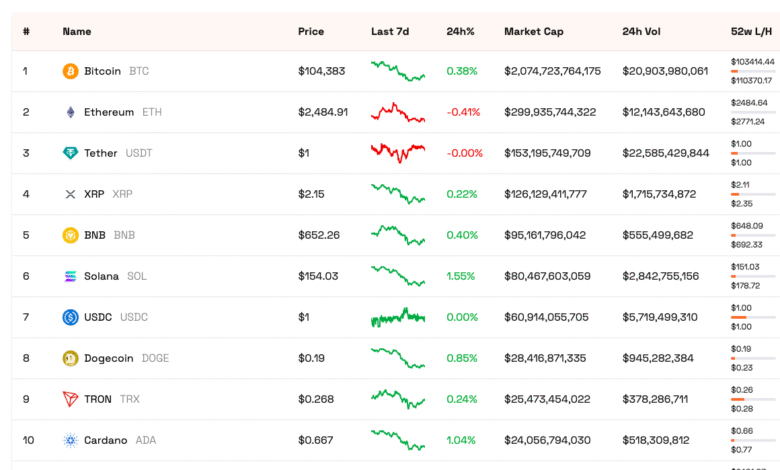This screenshot has height=470, width=780.
Task: Click the Solana striped logo
Action: tap(70, 276)
